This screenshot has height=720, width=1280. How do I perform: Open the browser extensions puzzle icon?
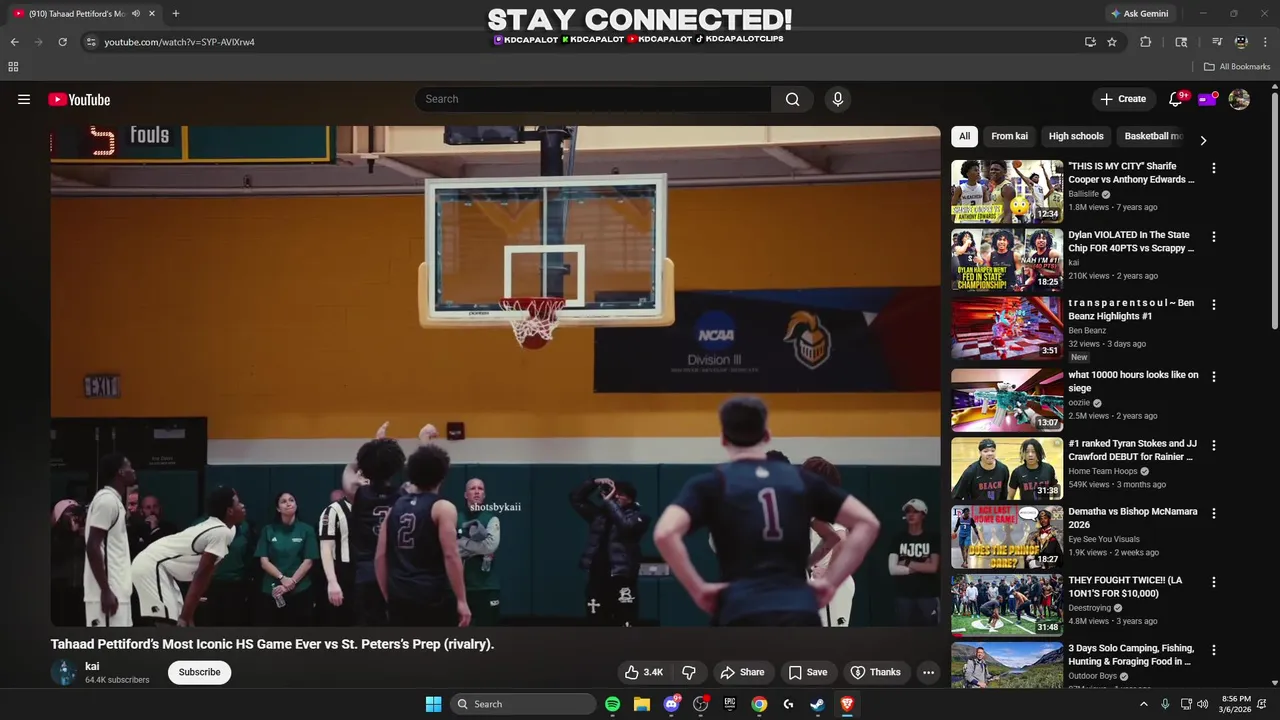tap(1146, 42)
